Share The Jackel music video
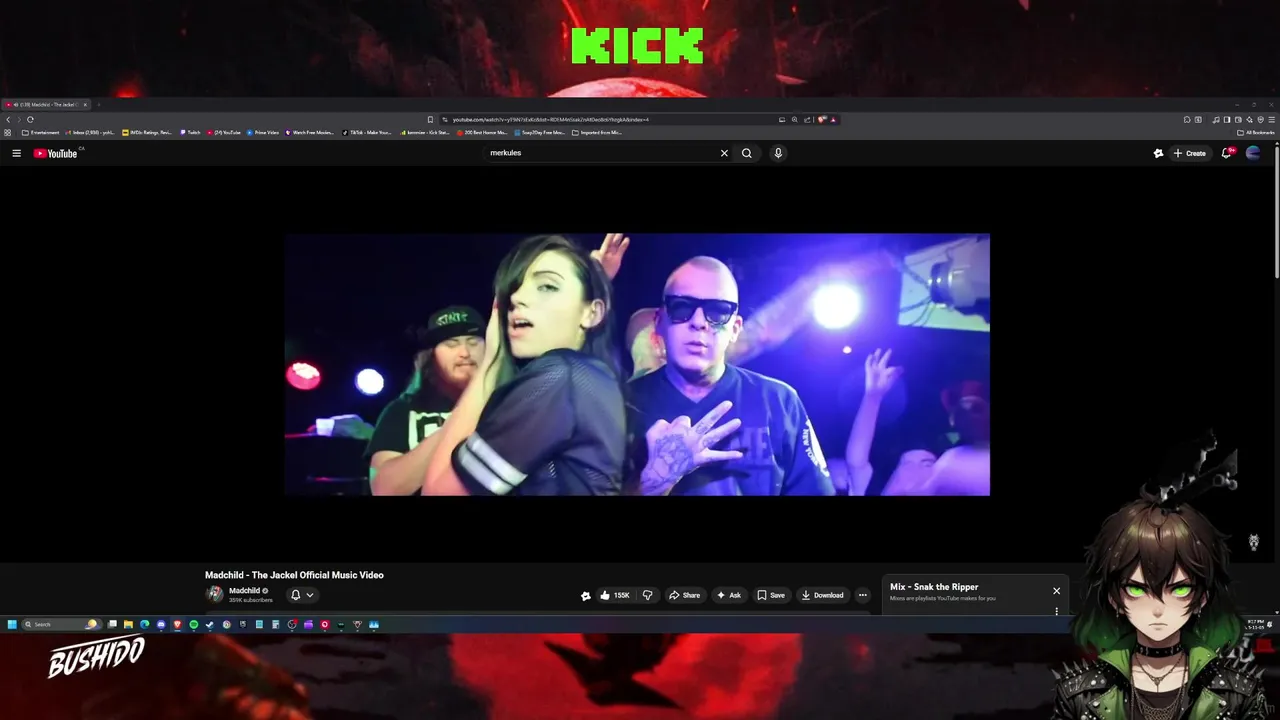This screenshot has width=1280, height=720. tap(685, 595)
